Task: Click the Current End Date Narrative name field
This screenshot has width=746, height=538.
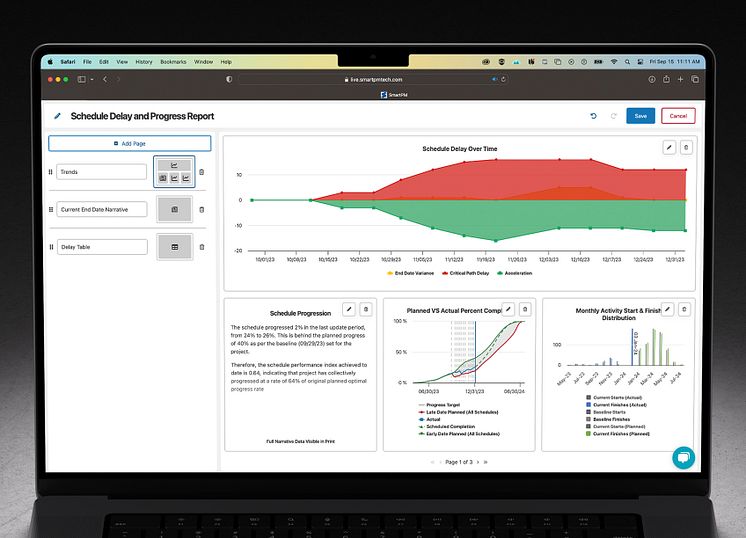Action: click(102, 209)
